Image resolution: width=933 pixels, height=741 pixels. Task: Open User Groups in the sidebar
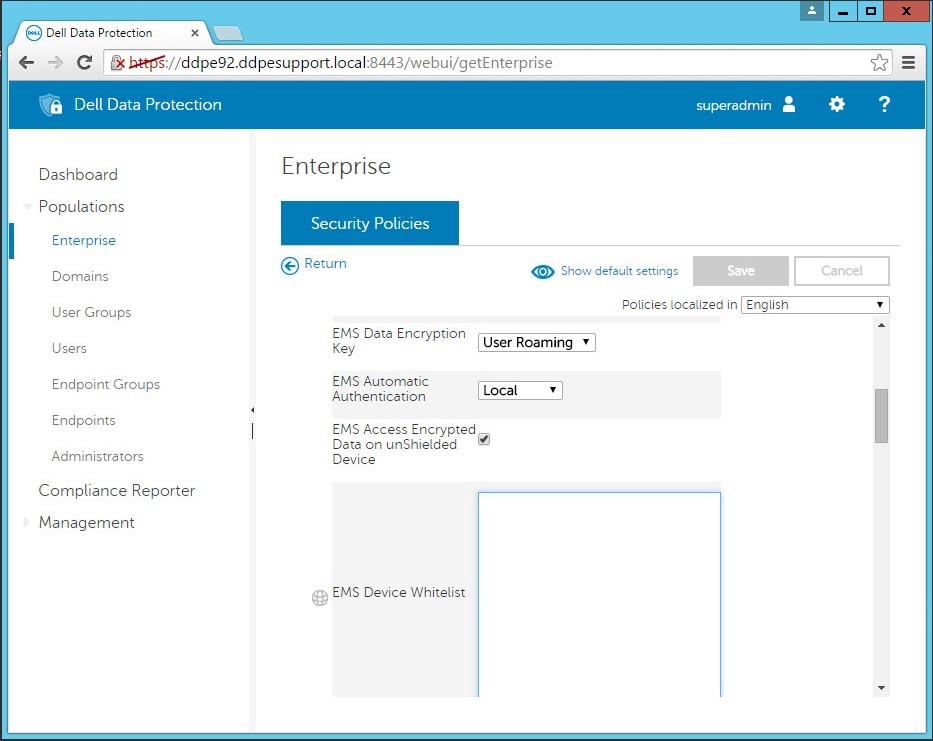point(91,312)
